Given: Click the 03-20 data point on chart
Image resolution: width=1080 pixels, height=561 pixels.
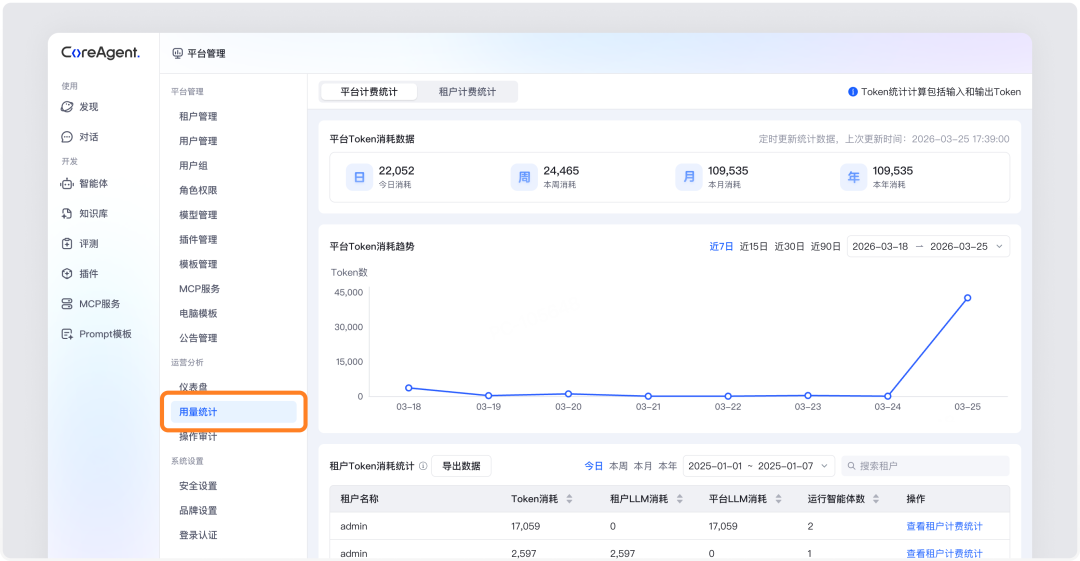Looking at the screenshot, I should coord(568,394).
